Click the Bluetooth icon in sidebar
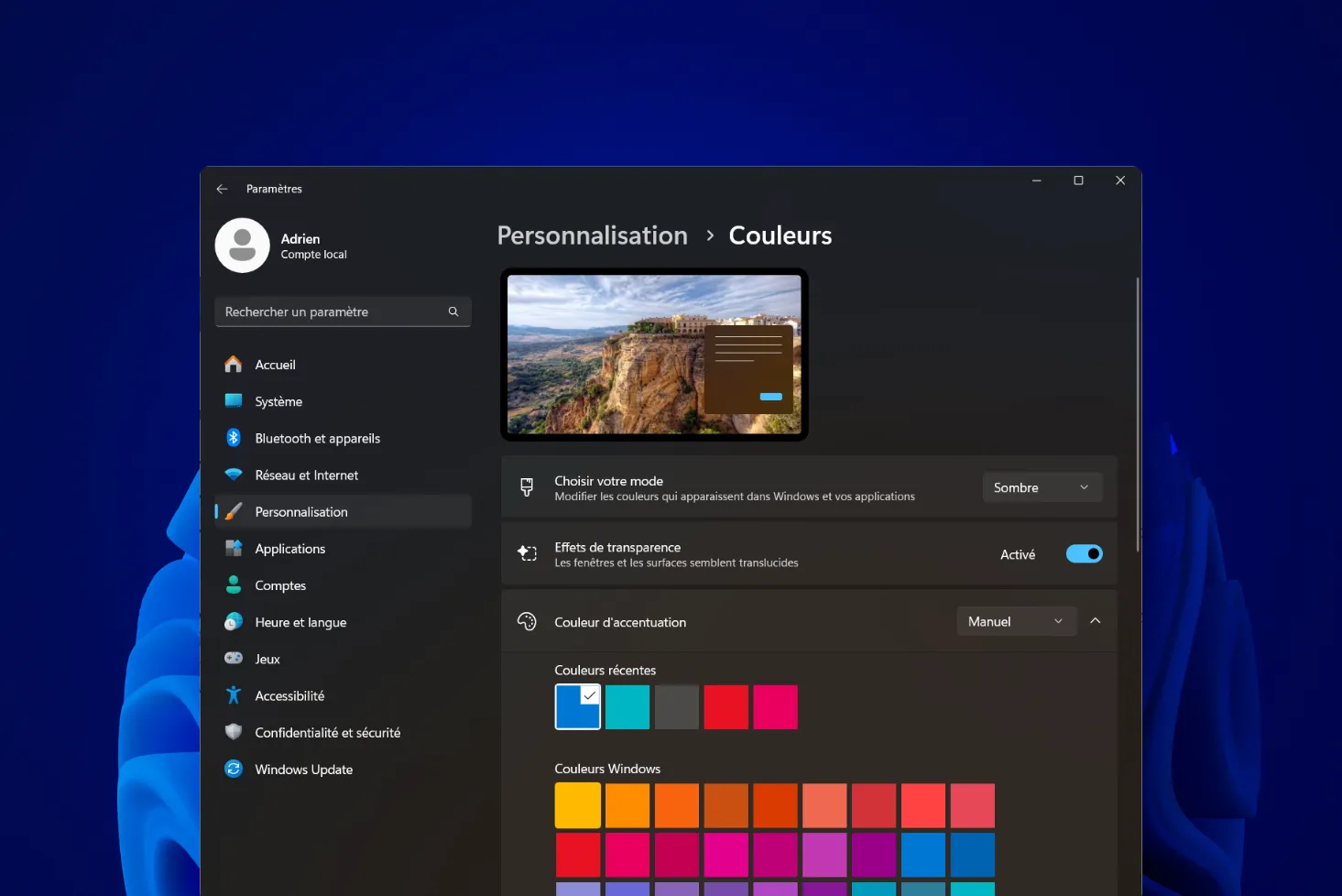 pyautogui.click(x=234, y=438)
